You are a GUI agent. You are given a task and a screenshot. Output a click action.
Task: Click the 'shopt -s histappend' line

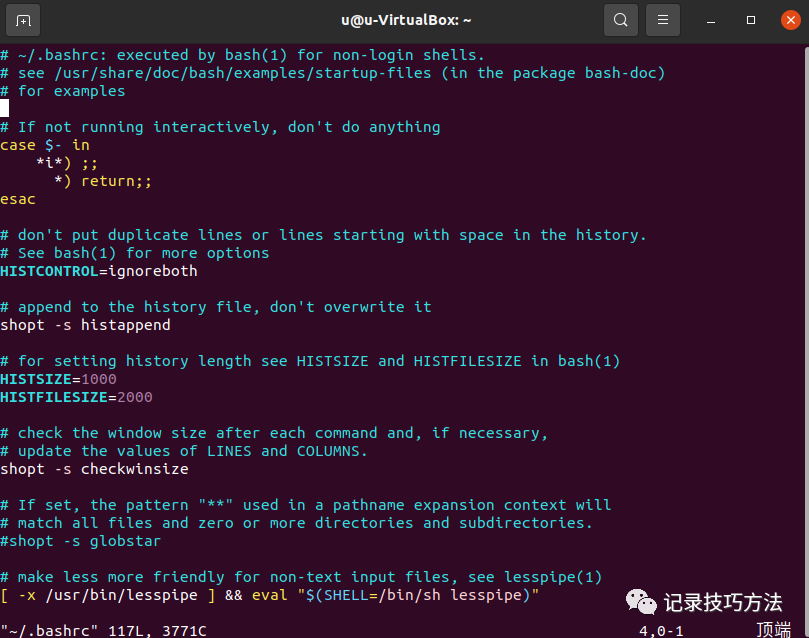click(85, 325)
